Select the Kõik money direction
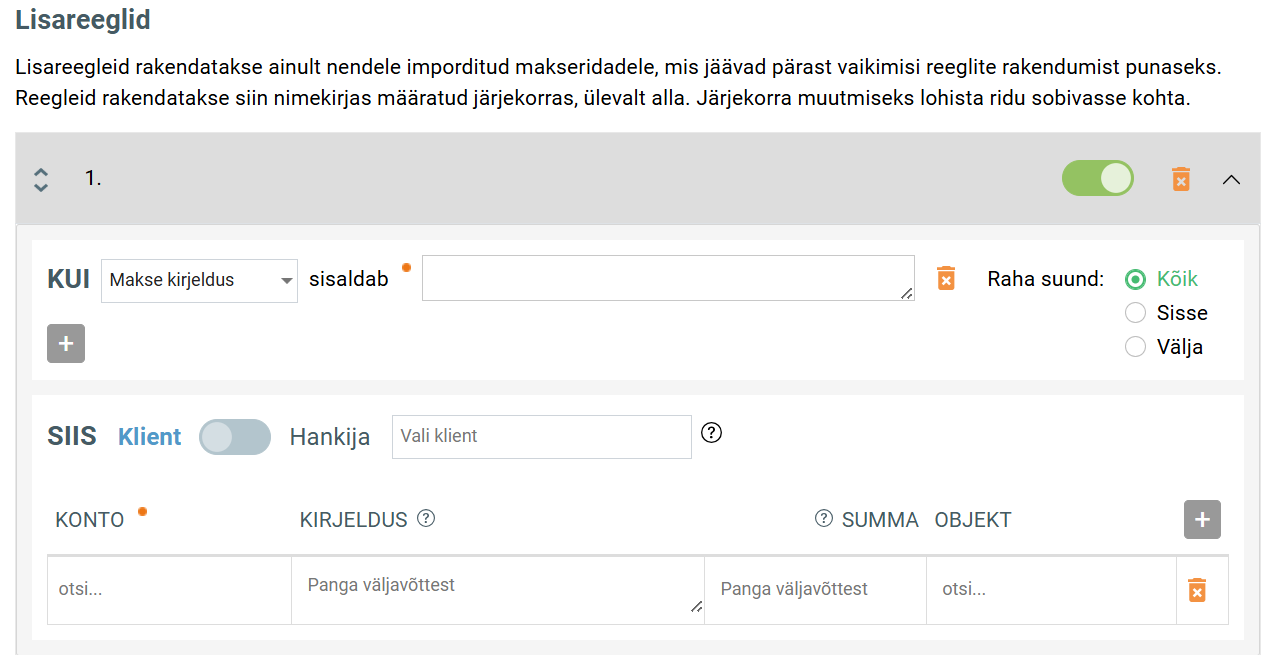Viewport: 1270px width, 655px height. [1135, 279]
